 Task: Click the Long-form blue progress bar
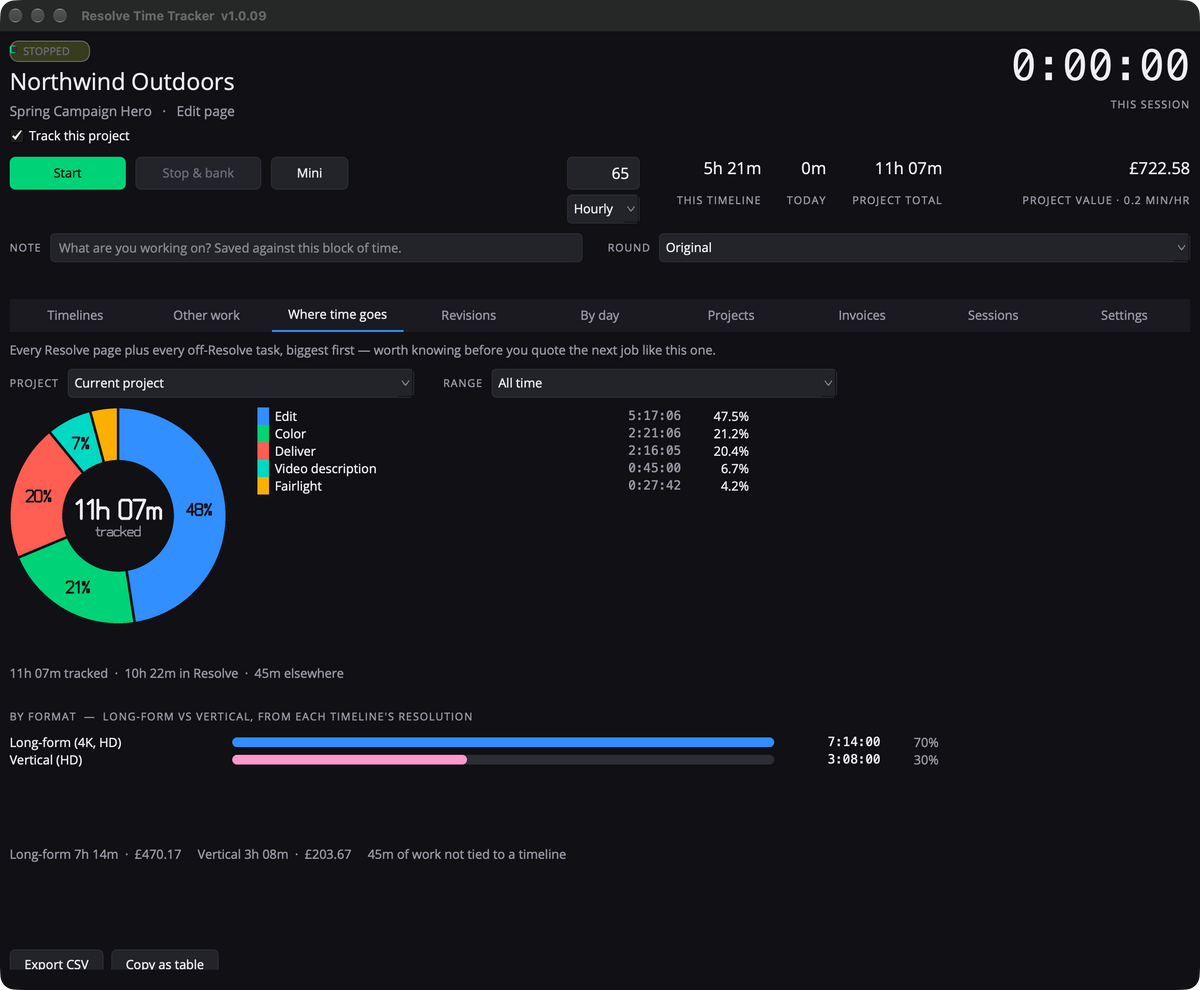(503, 742)
